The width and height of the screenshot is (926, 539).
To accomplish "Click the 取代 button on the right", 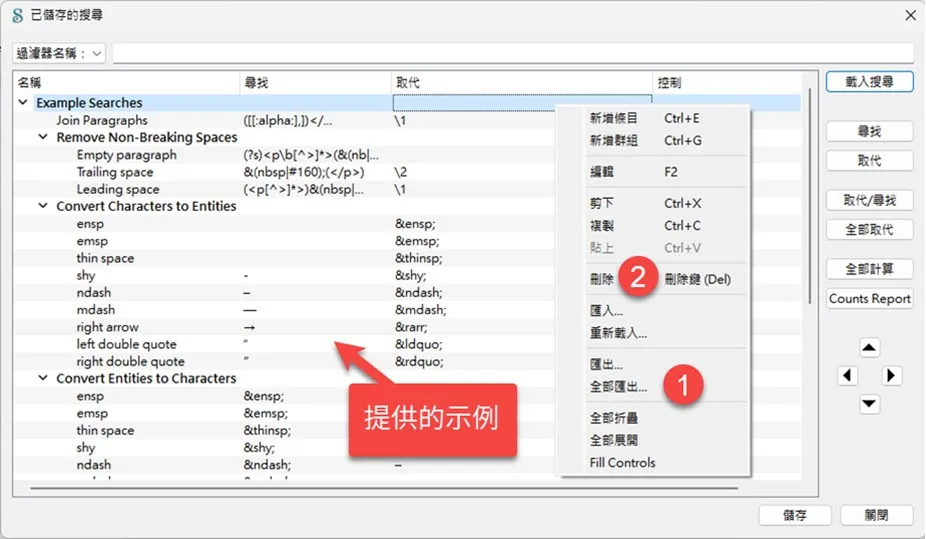I will [x=869, y=161].
